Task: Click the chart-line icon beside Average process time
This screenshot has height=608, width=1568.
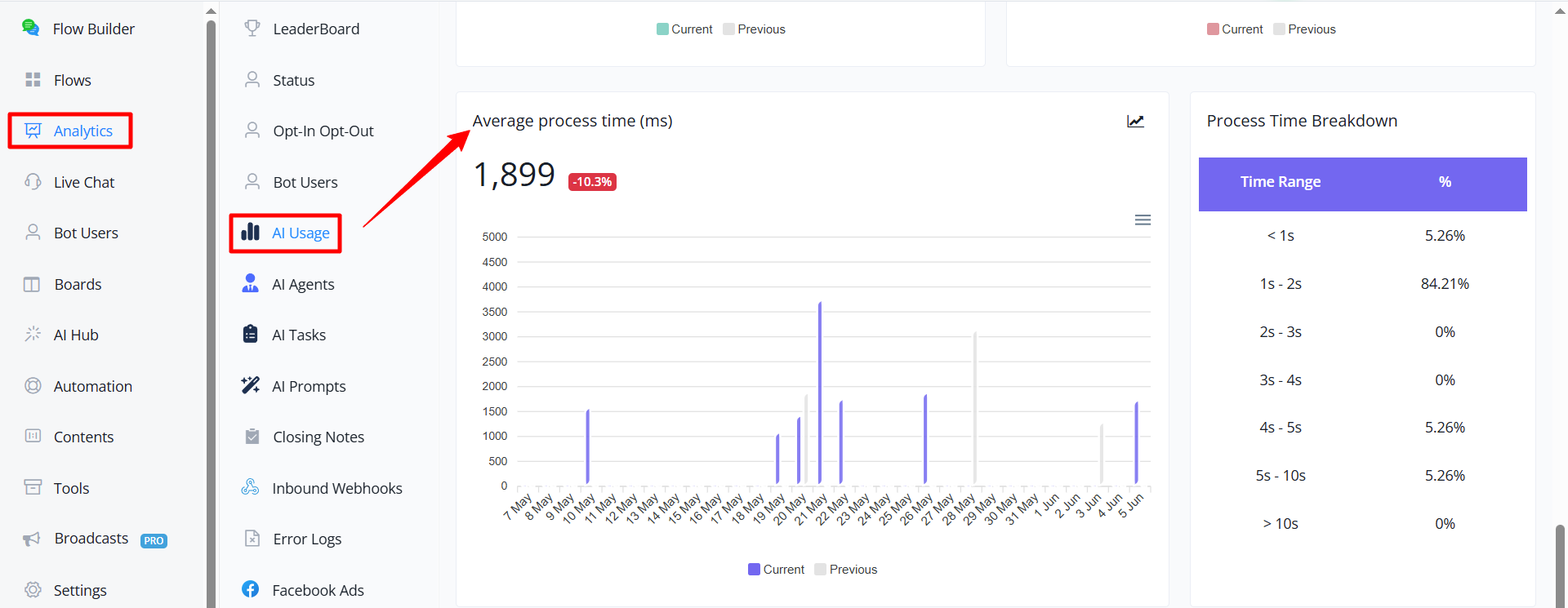Action: [x=1135, y=122]
